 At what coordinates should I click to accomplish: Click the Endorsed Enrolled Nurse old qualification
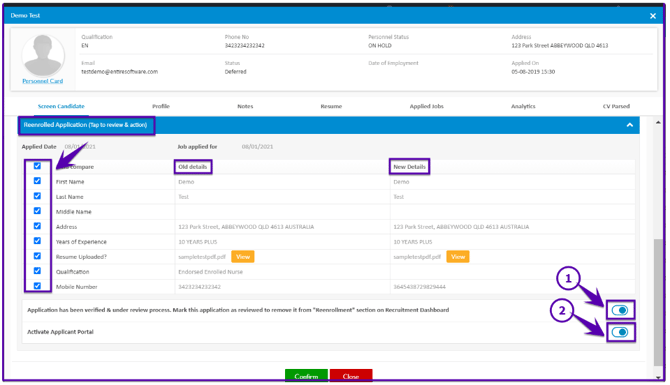pos(210,272)
